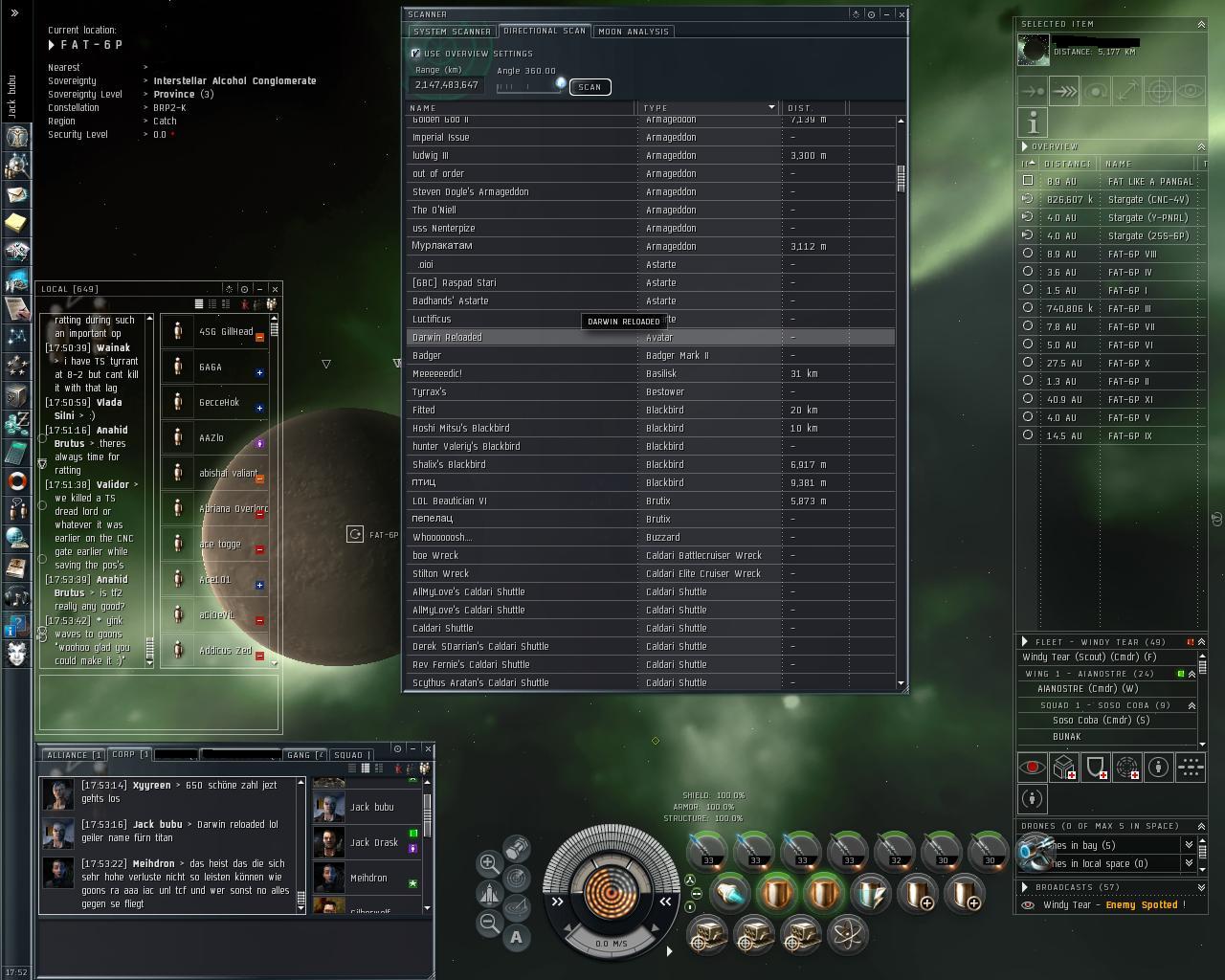Viewport: 1225px width, 980px height.
Task: Toggle the minus button left of module rack
Action: [697, 894]
